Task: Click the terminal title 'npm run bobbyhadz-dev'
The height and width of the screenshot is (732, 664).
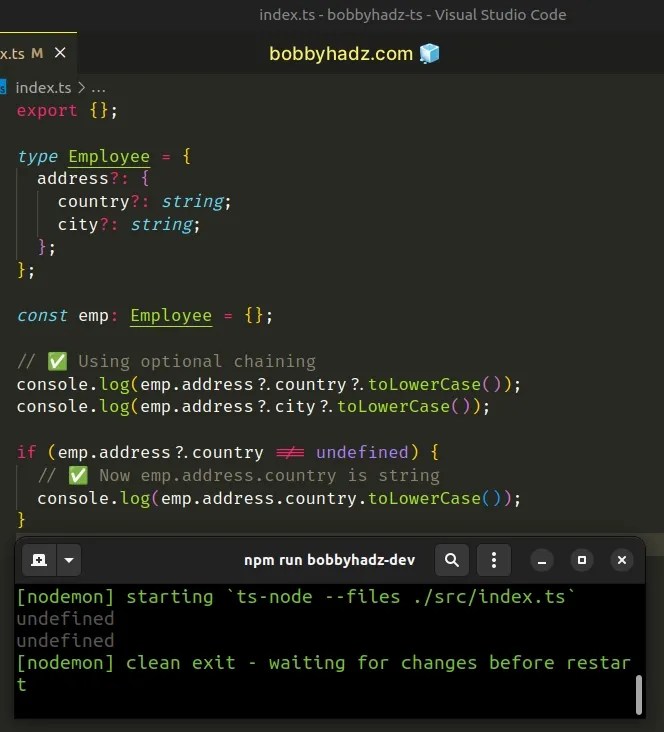Action: point(329,560)
